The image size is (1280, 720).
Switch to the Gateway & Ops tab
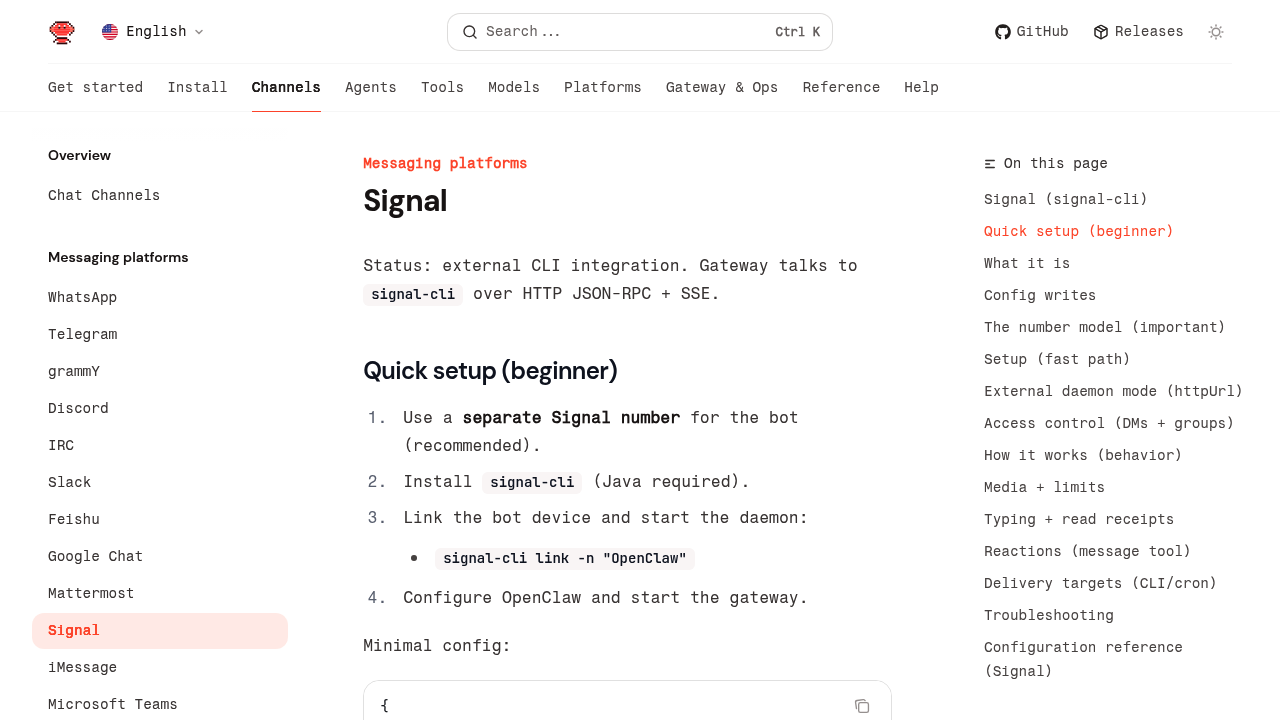tap(721, 88)
